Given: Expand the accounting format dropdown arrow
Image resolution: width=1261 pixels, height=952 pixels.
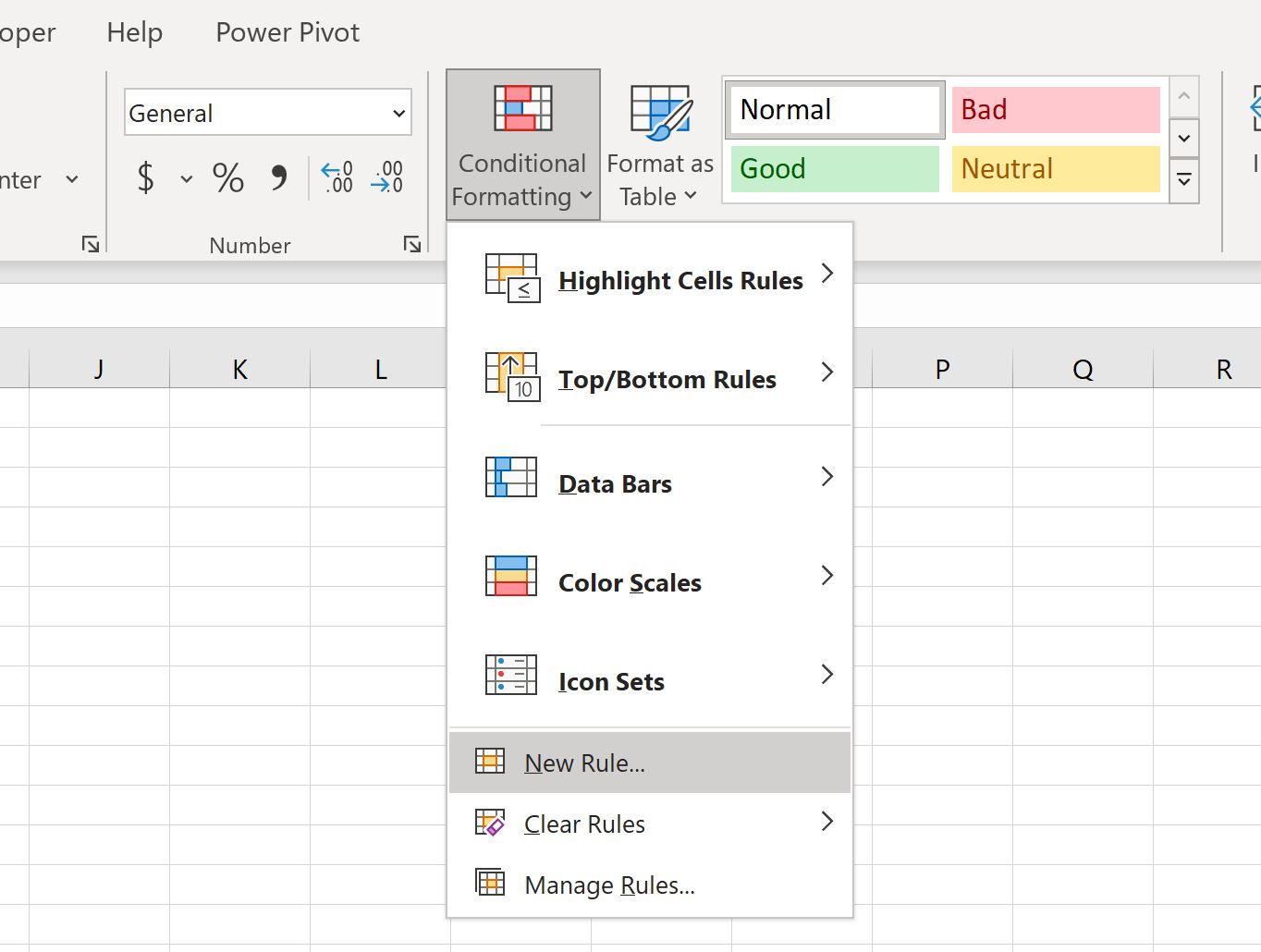Looking at the screenshot, I should (x=187, y=178).
